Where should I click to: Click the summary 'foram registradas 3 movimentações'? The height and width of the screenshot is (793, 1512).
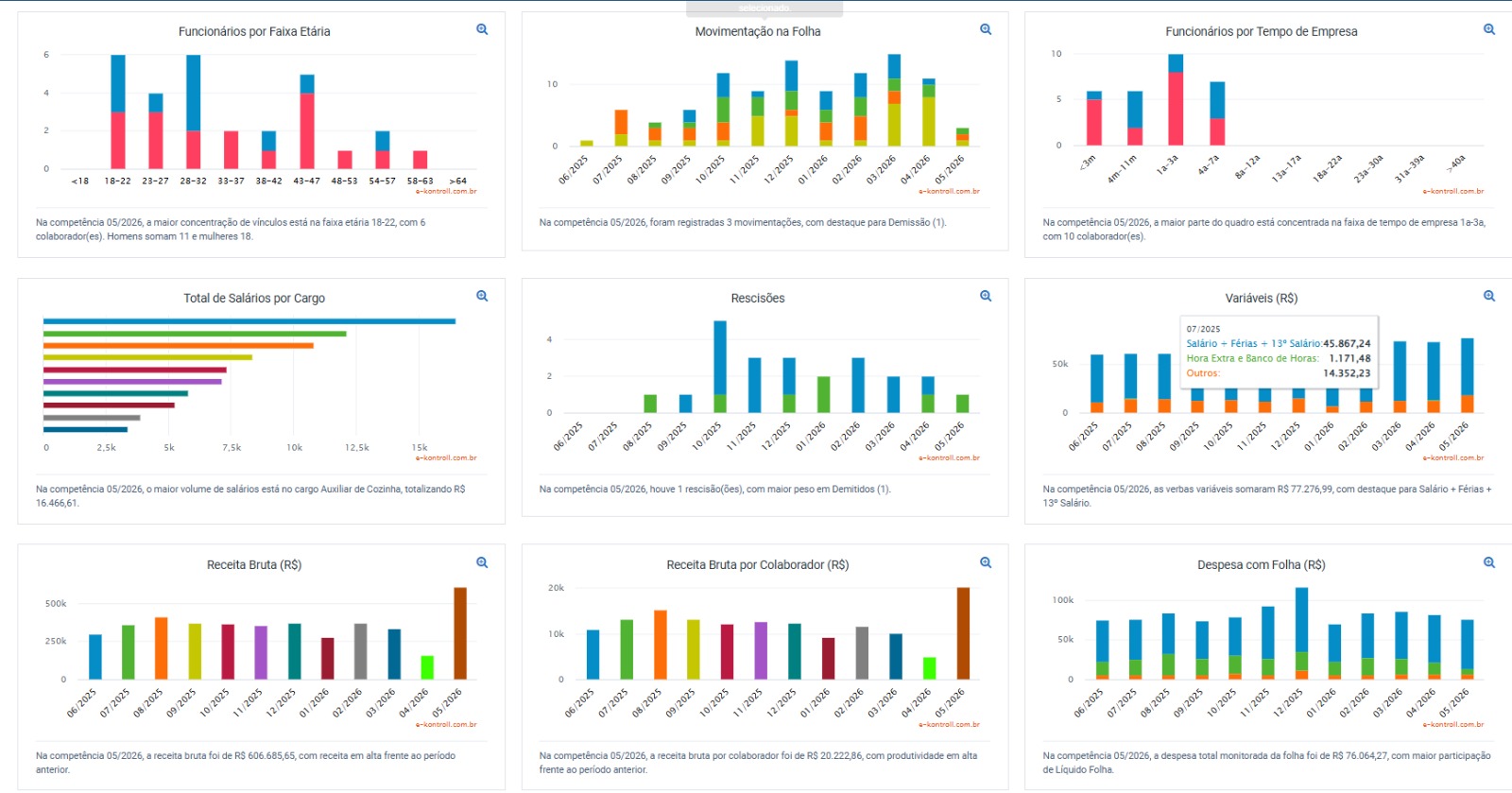[743, 223]
